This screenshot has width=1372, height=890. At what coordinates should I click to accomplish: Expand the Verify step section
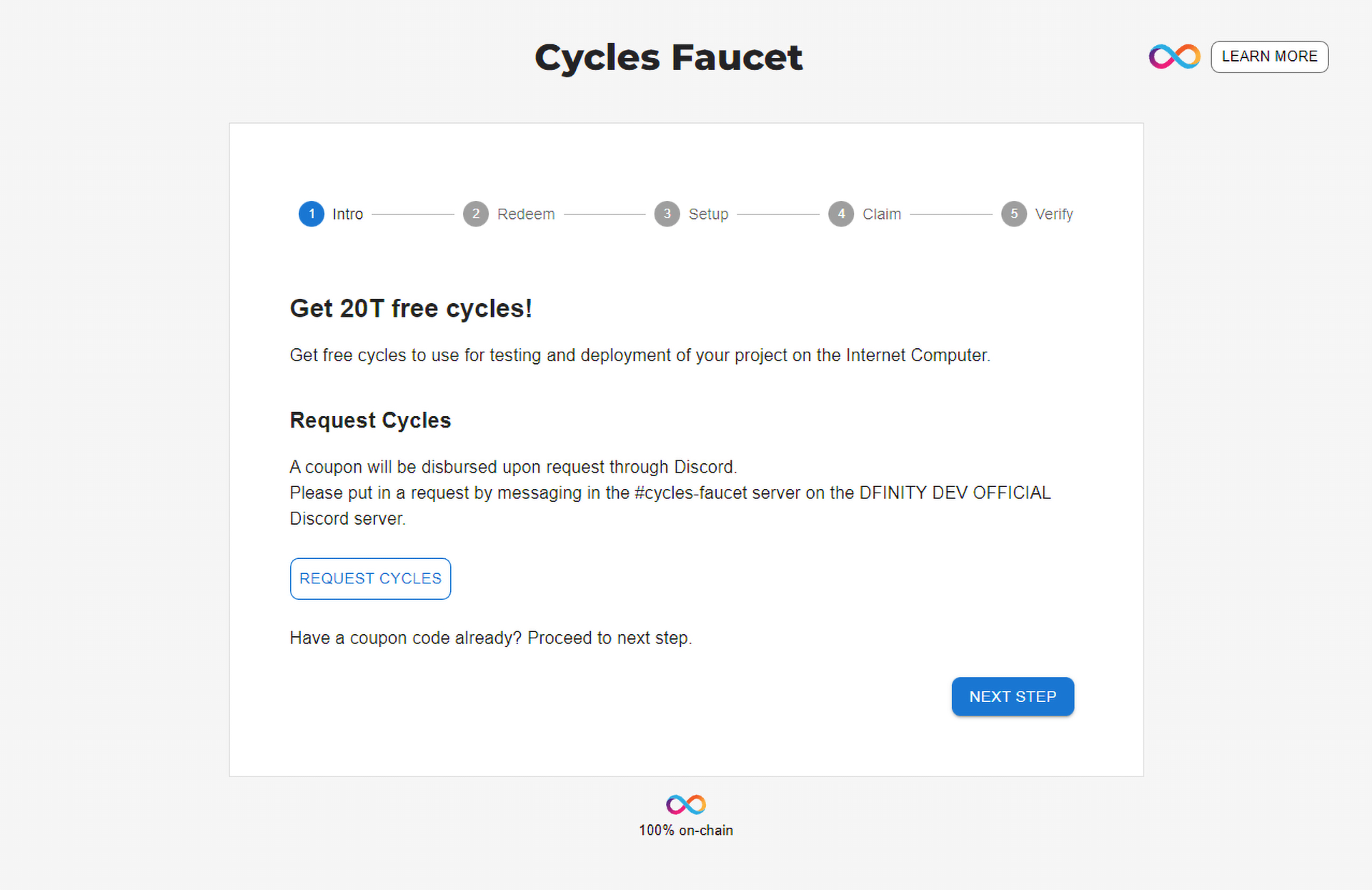(x=1013, y=213)
